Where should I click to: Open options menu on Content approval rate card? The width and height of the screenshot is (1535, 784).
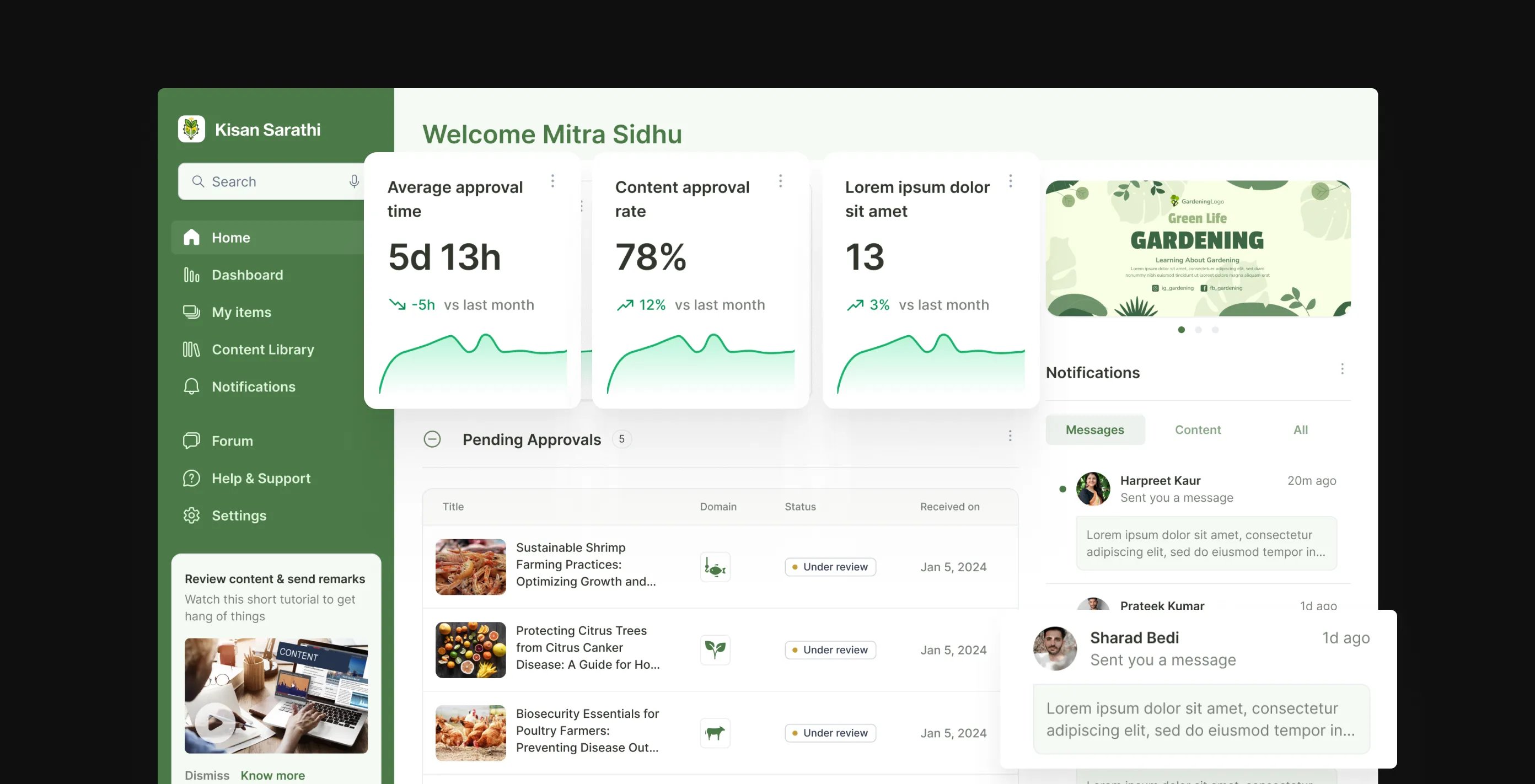click(x=781, y=180)
